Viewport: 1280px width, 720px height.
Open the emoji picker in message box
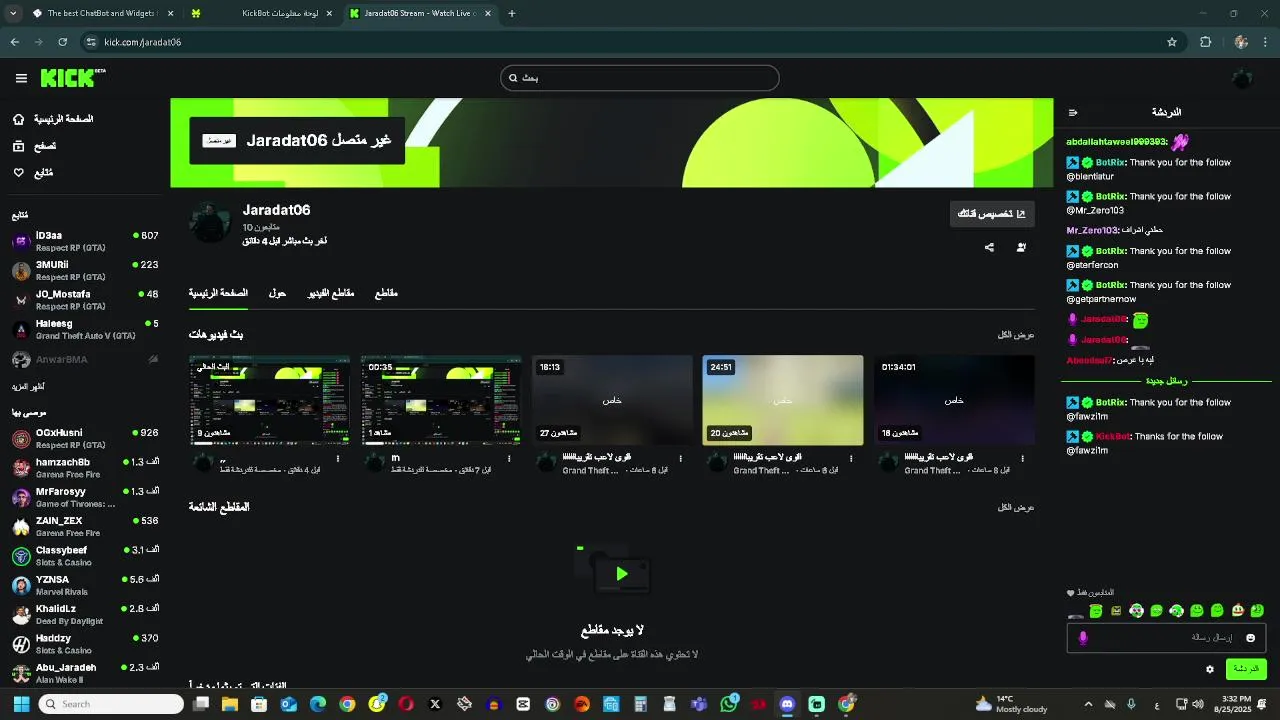(x=1250, y=638)
